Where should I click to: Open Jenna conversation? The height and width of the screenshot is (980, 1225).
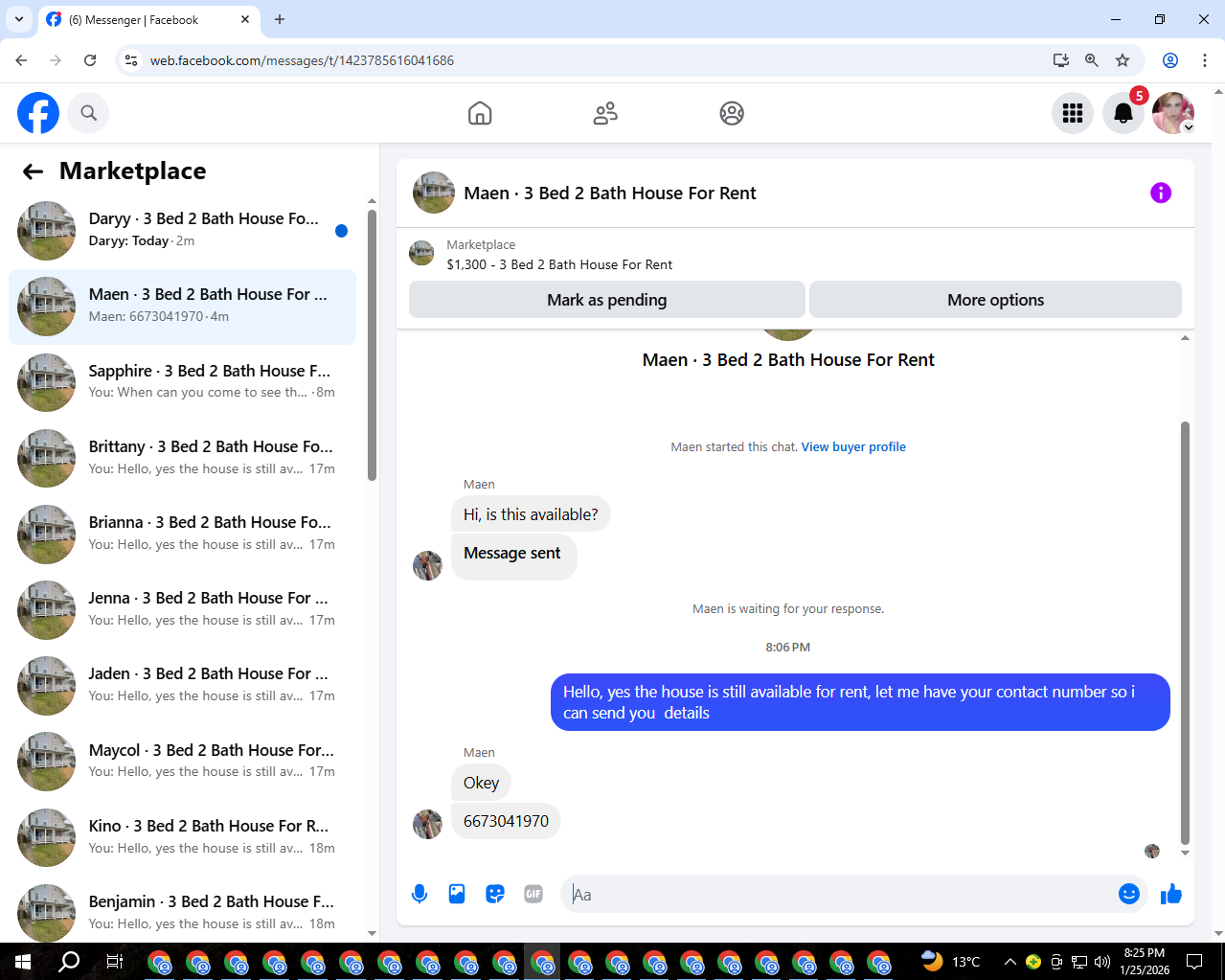point(182,609)
